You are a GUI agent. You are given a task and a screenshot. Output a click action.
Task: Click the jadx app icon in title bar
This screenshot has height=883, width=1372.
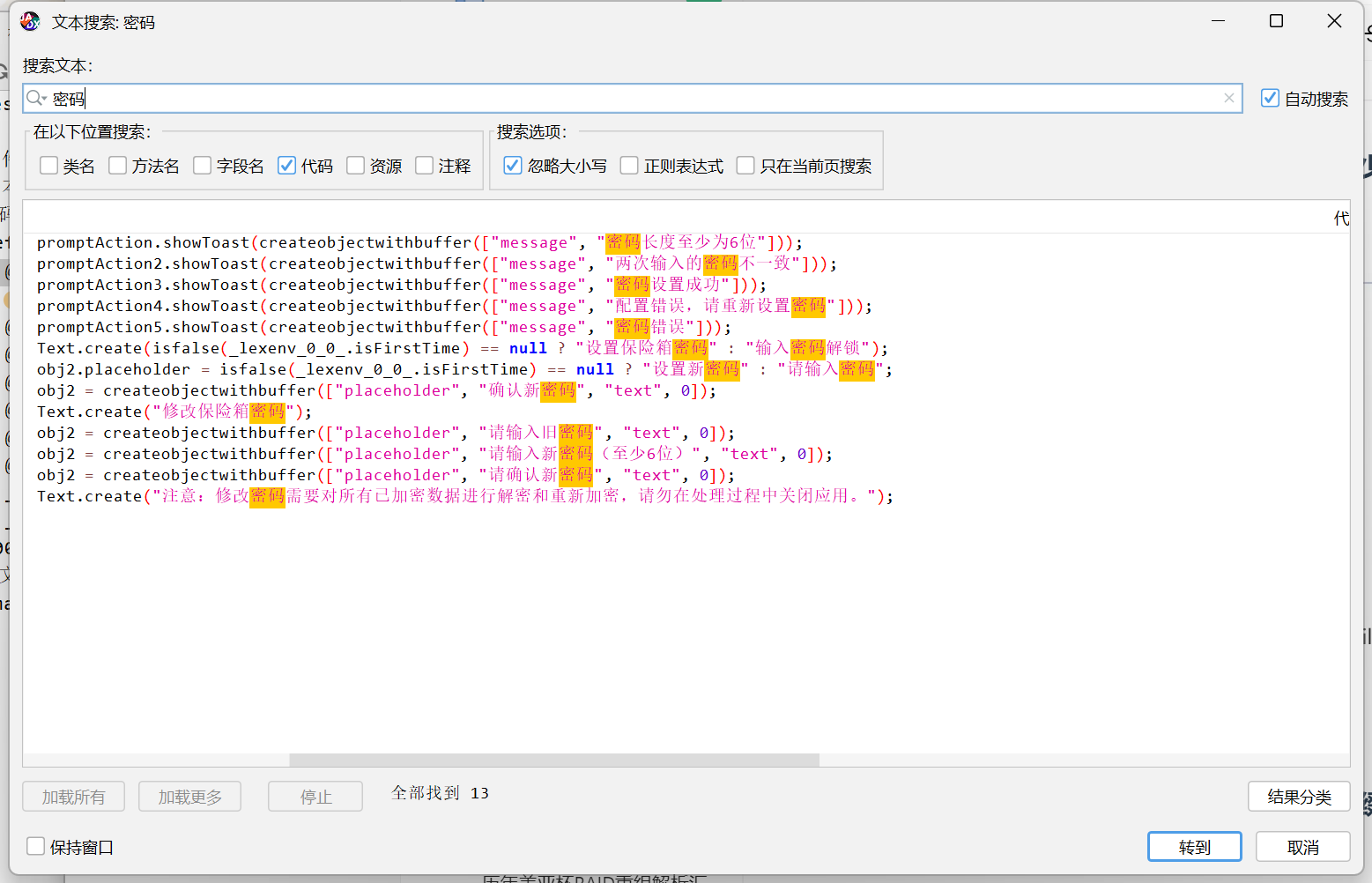30,21
